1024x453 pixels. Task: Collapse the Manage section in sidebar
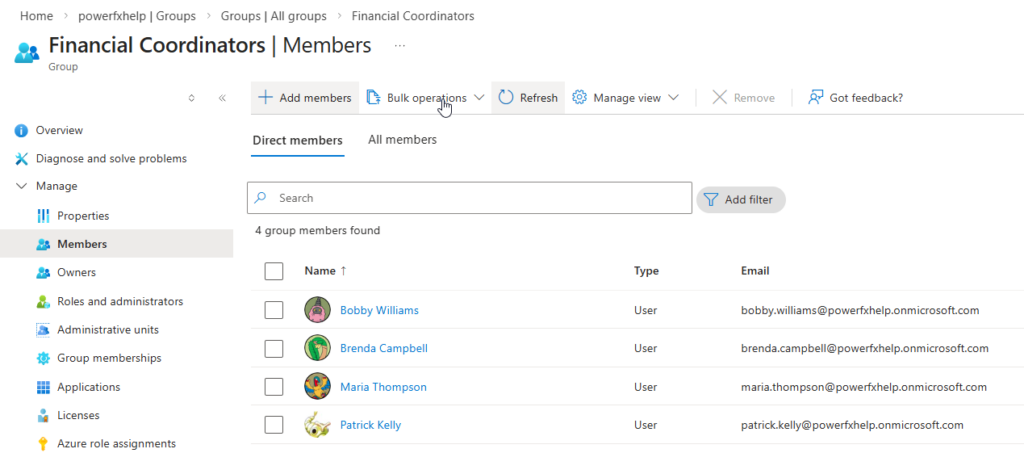point(22,187)
